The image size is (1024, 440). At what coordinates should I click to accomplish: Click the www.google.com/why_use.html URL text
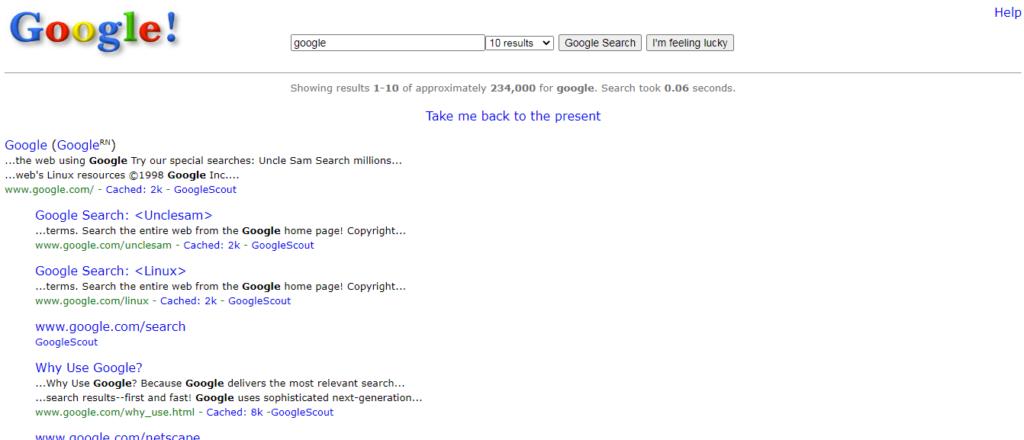coord(115,413)
